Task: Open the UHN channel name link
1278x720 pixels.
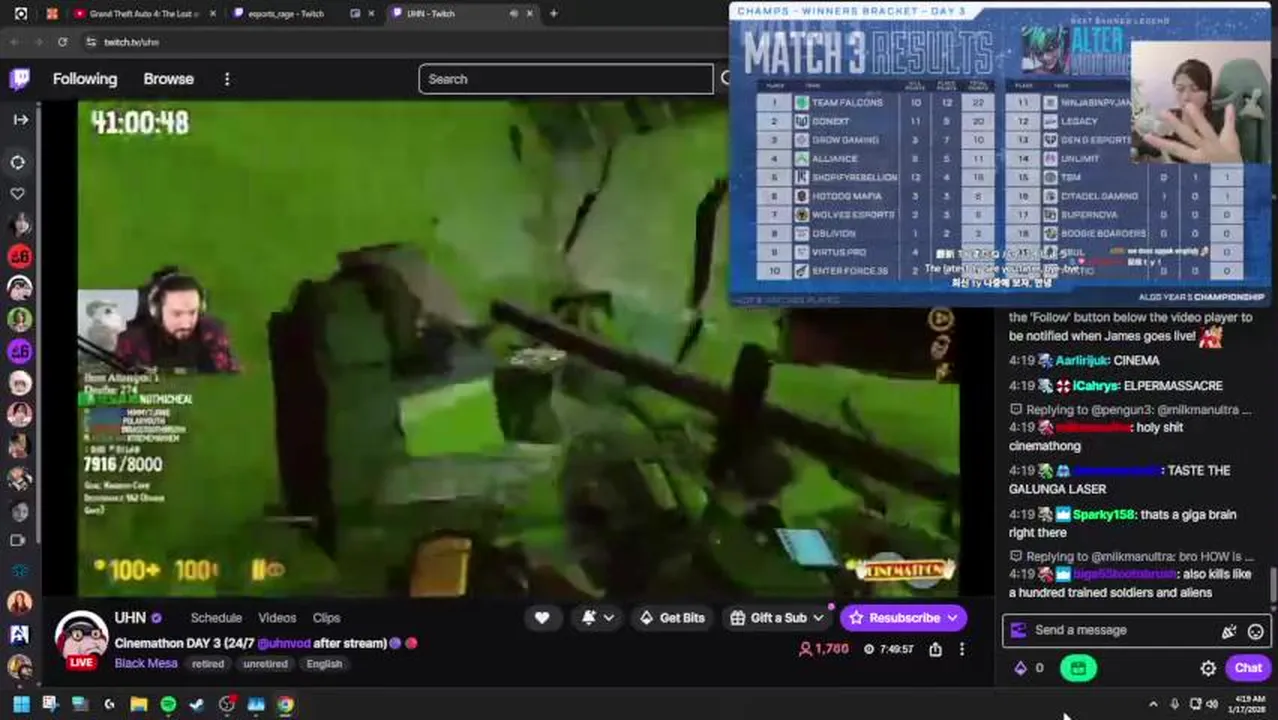Action: pyautogui.click(x=130, y=617)
